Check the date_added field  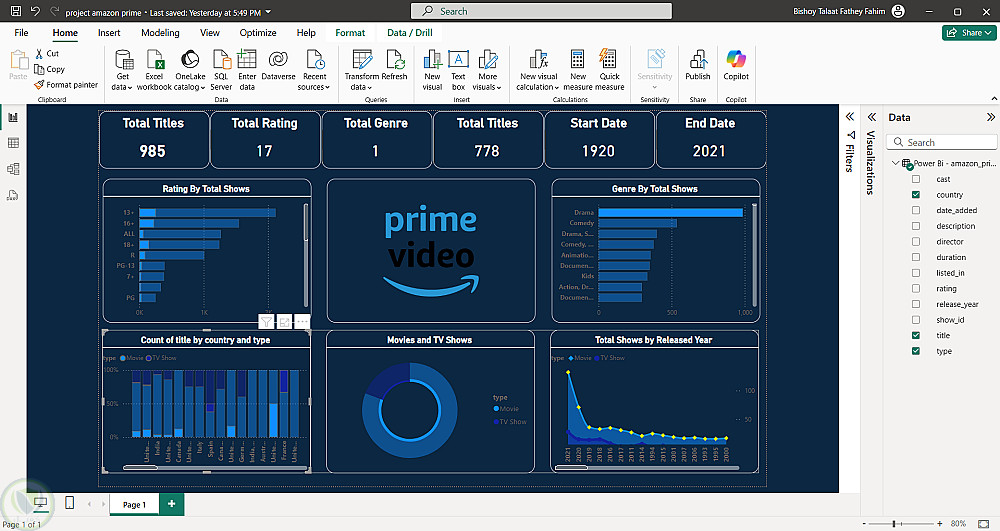coord(916,210)
